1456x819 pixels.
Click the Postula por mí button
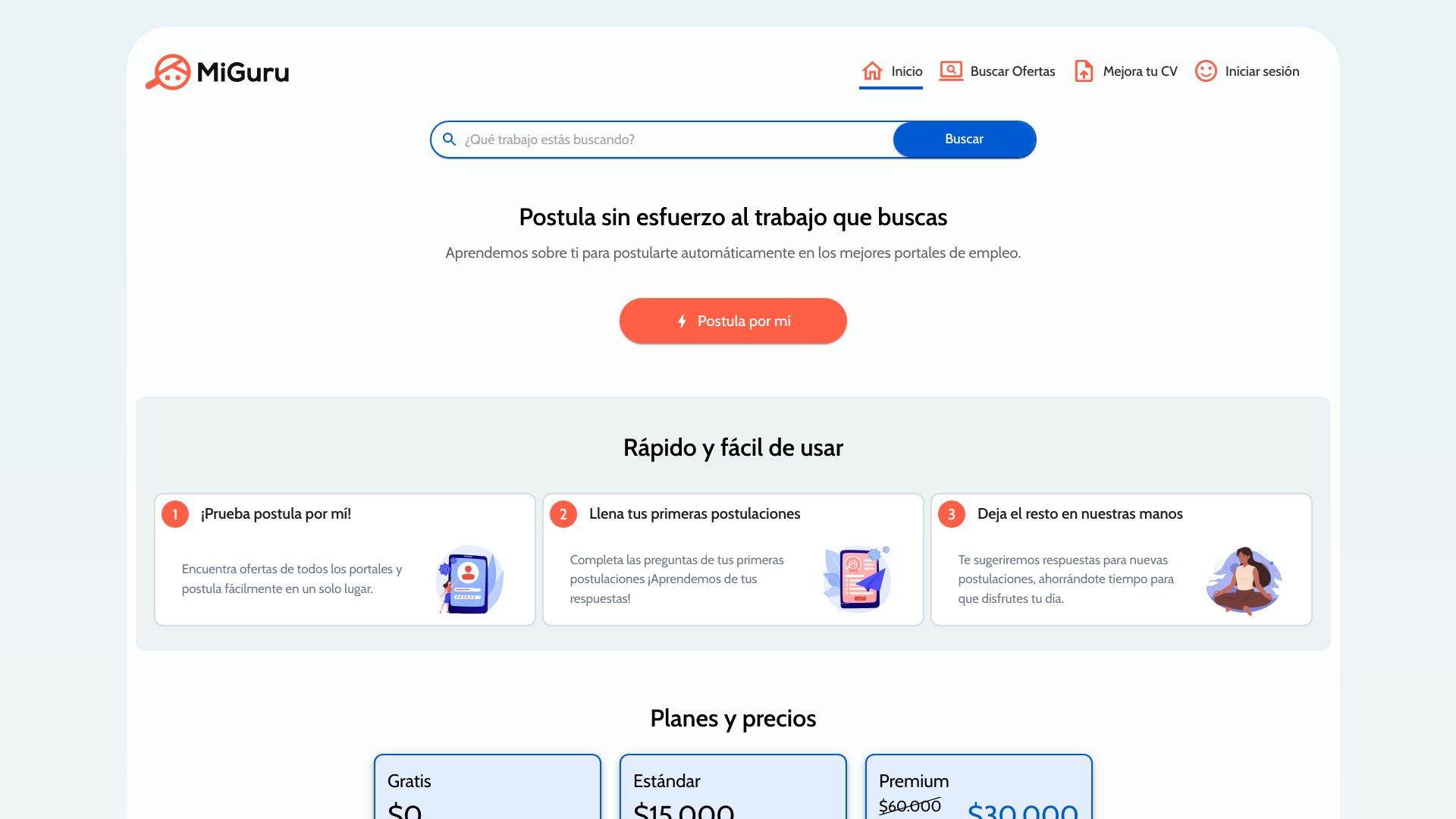click(x=733, y=321)
